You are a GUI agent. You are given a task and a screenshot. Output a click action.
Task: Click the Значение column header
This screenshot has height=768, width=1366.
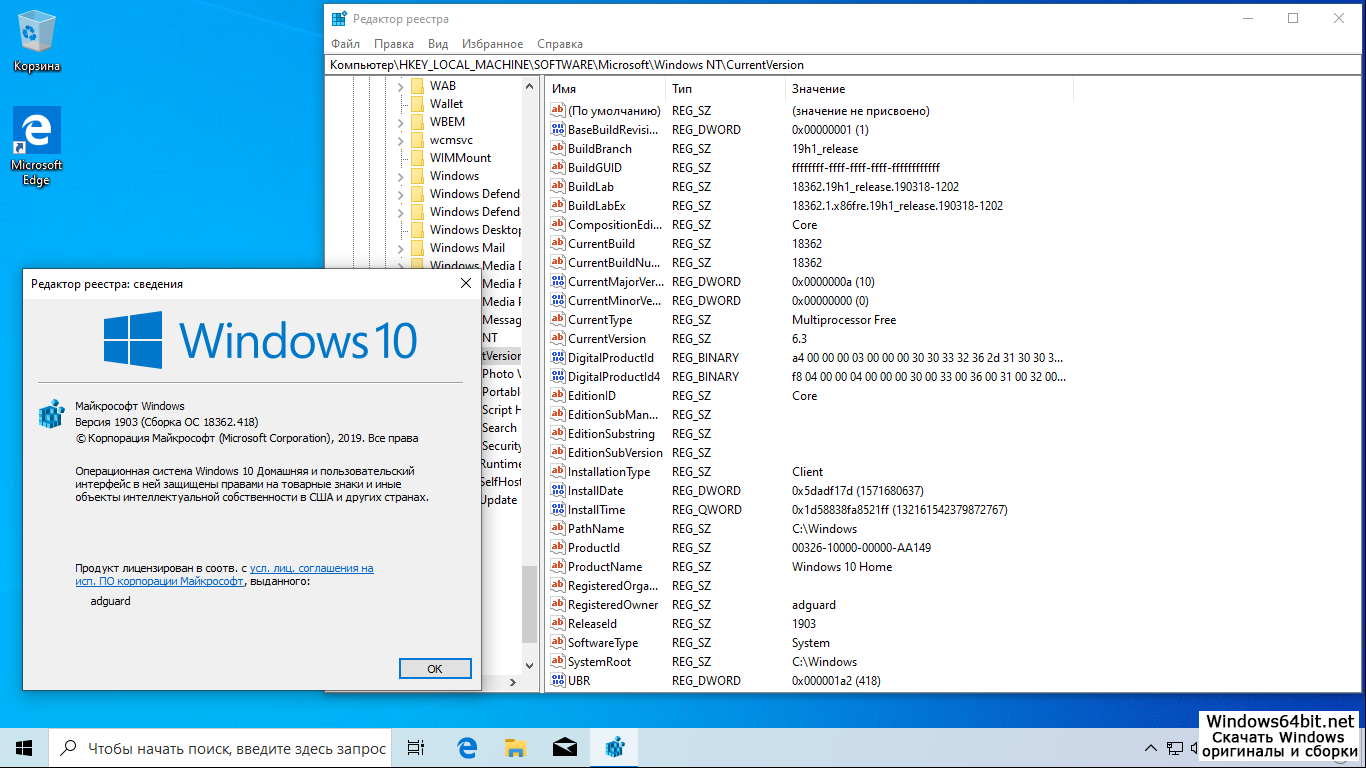818,89
